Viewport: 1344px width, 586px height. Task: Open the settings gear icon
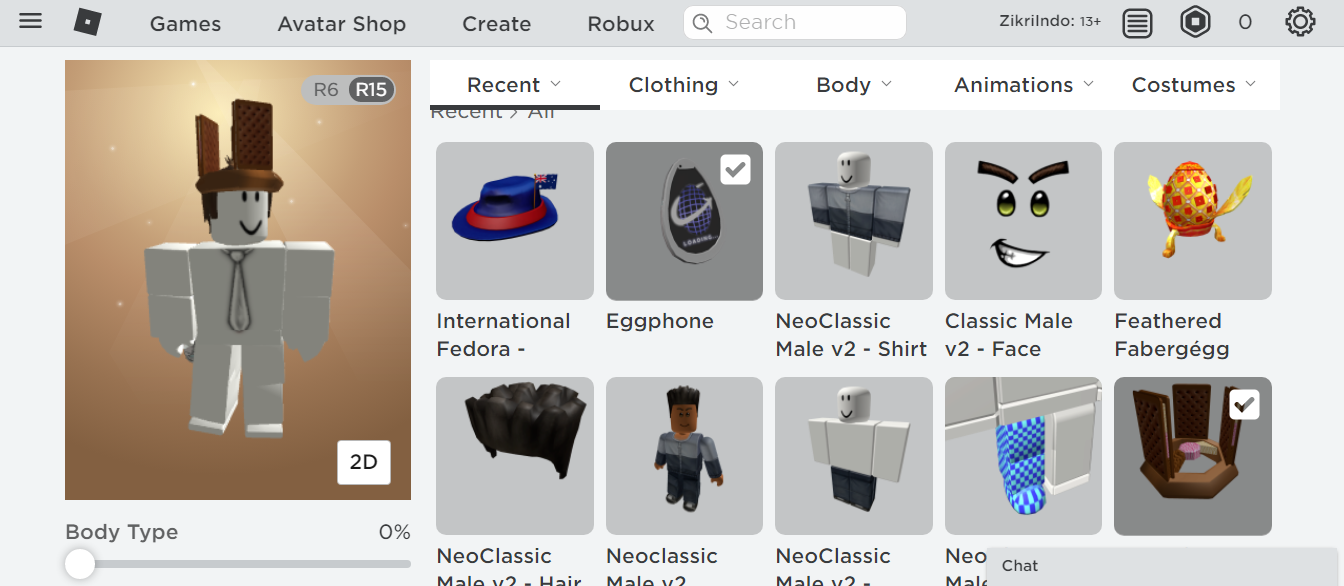(x=1300, y=22)
